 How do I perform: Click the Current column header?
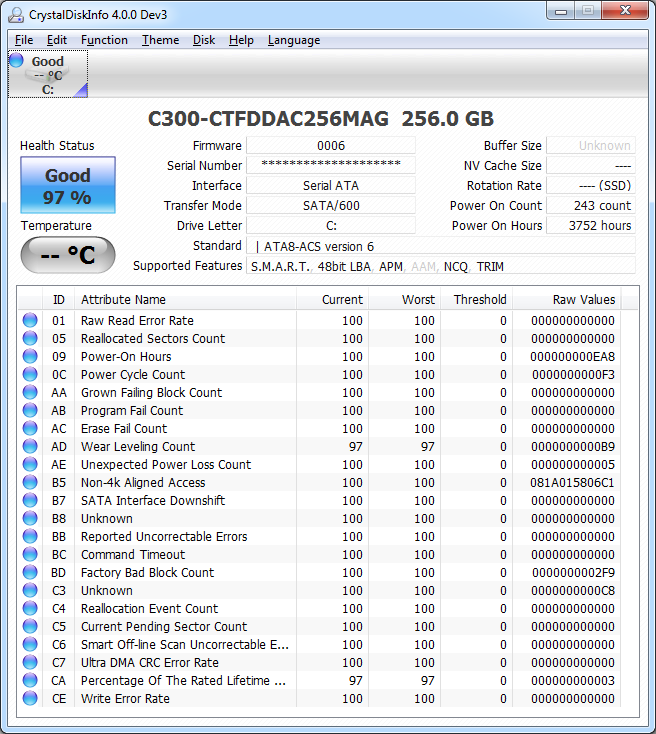(332, 300)
